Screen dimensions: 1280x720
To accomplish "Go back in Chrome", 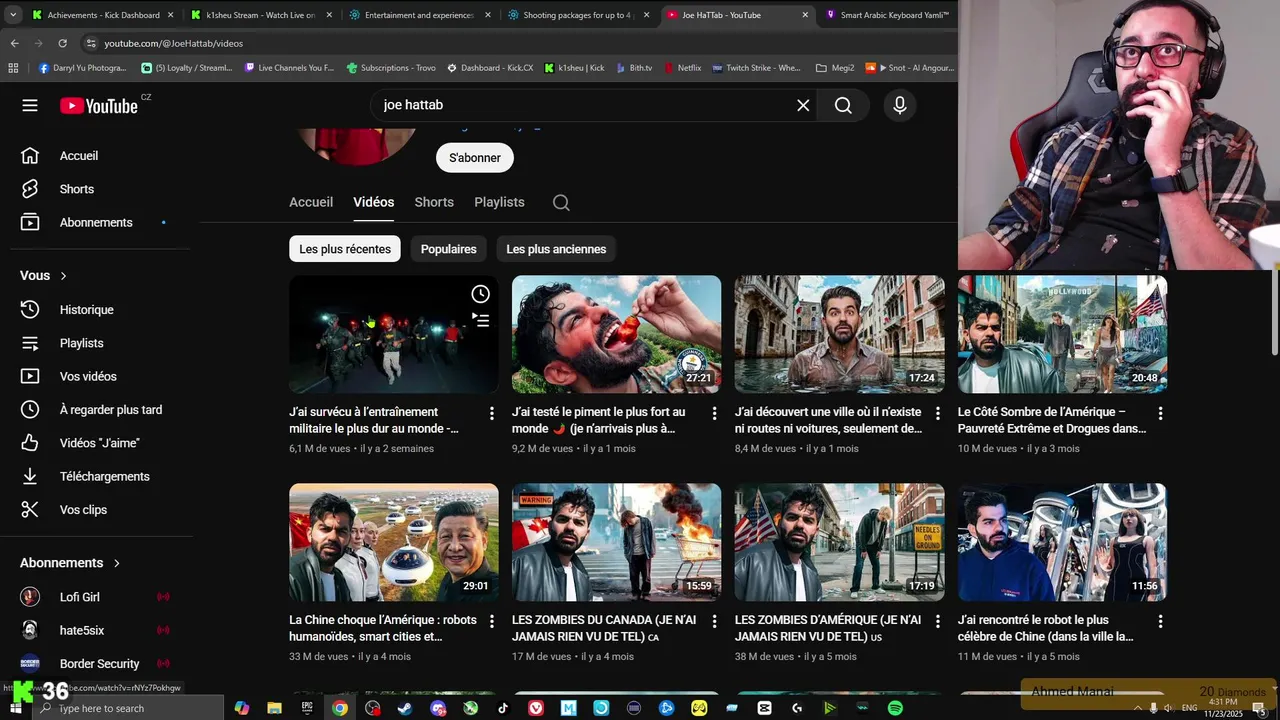I will coord(14,43).
